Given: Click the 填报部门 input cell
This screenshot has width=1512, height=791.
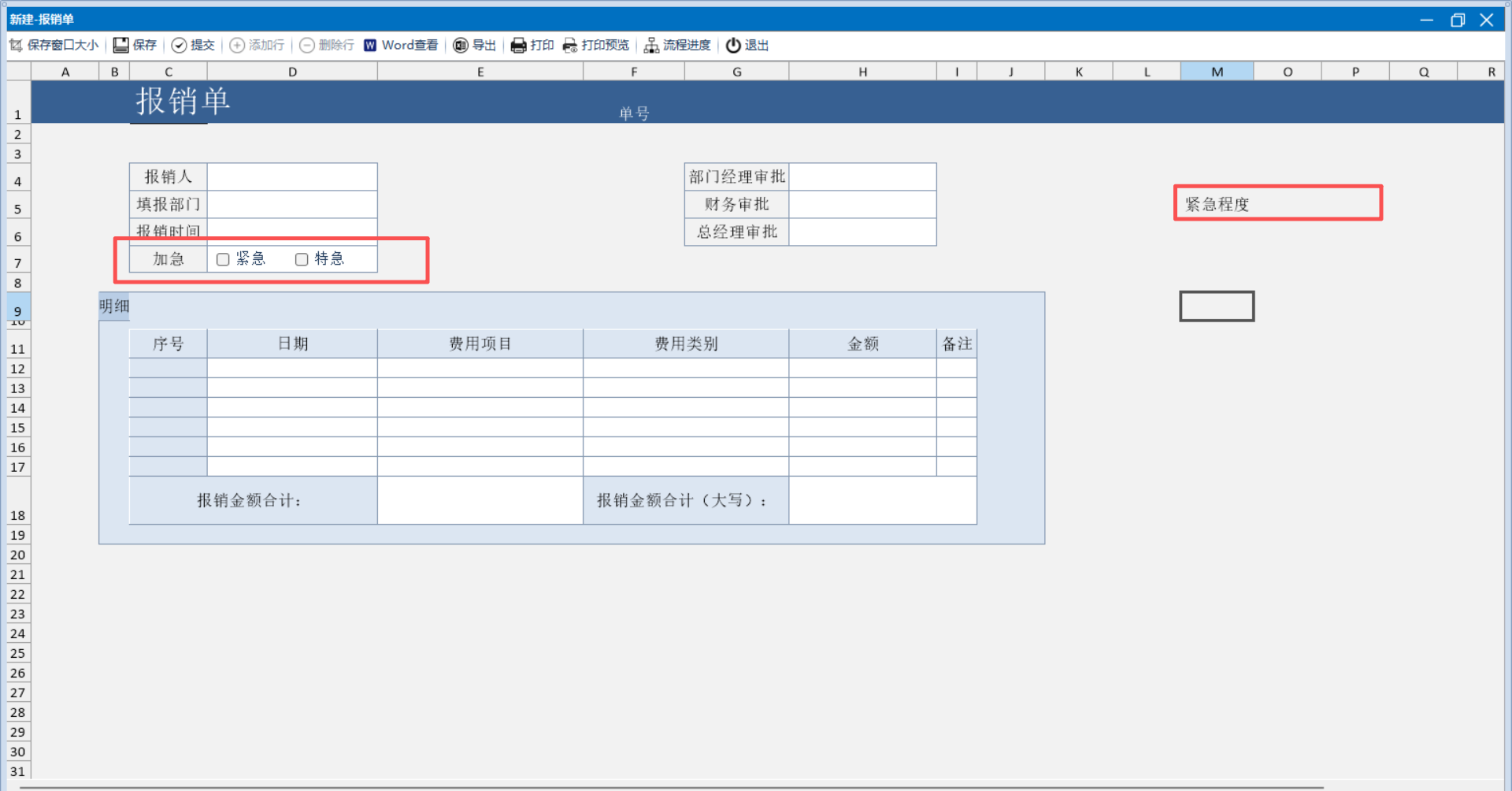Looking at the screenshot, I should click(292, 204).
